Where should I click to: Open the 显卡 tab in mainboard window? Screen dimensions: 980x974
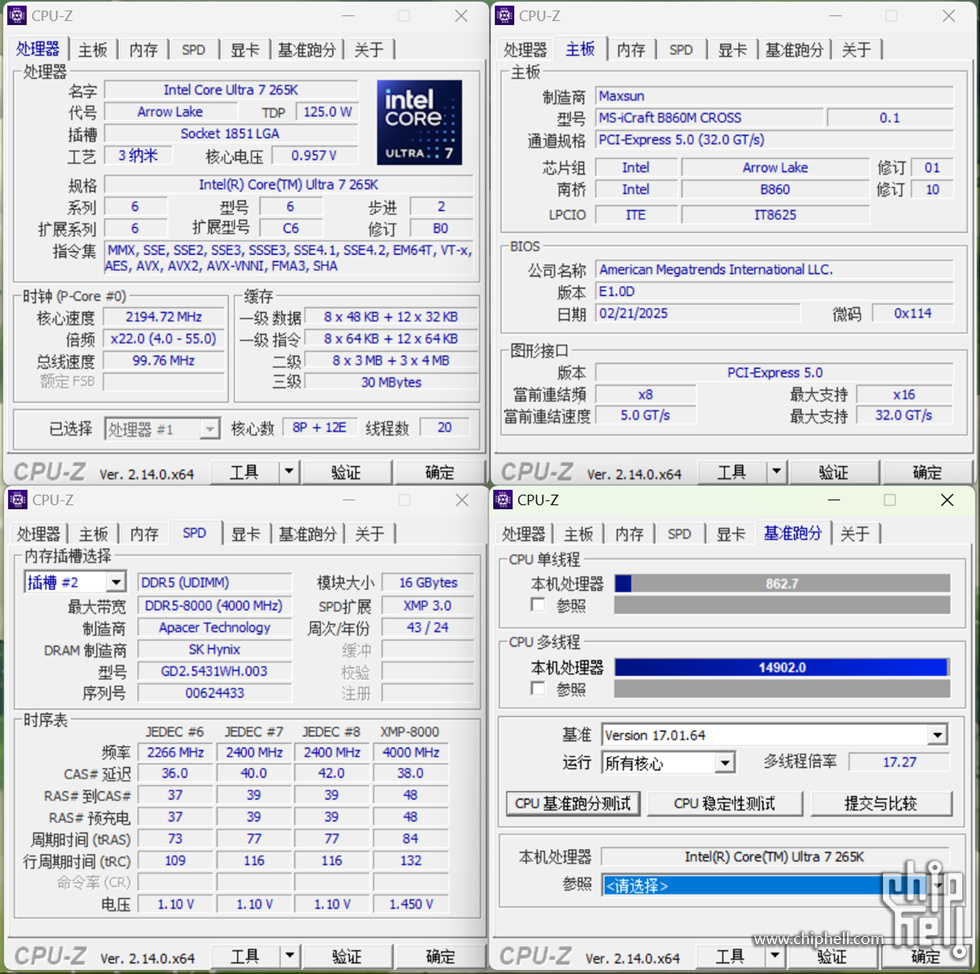point(732,50)
